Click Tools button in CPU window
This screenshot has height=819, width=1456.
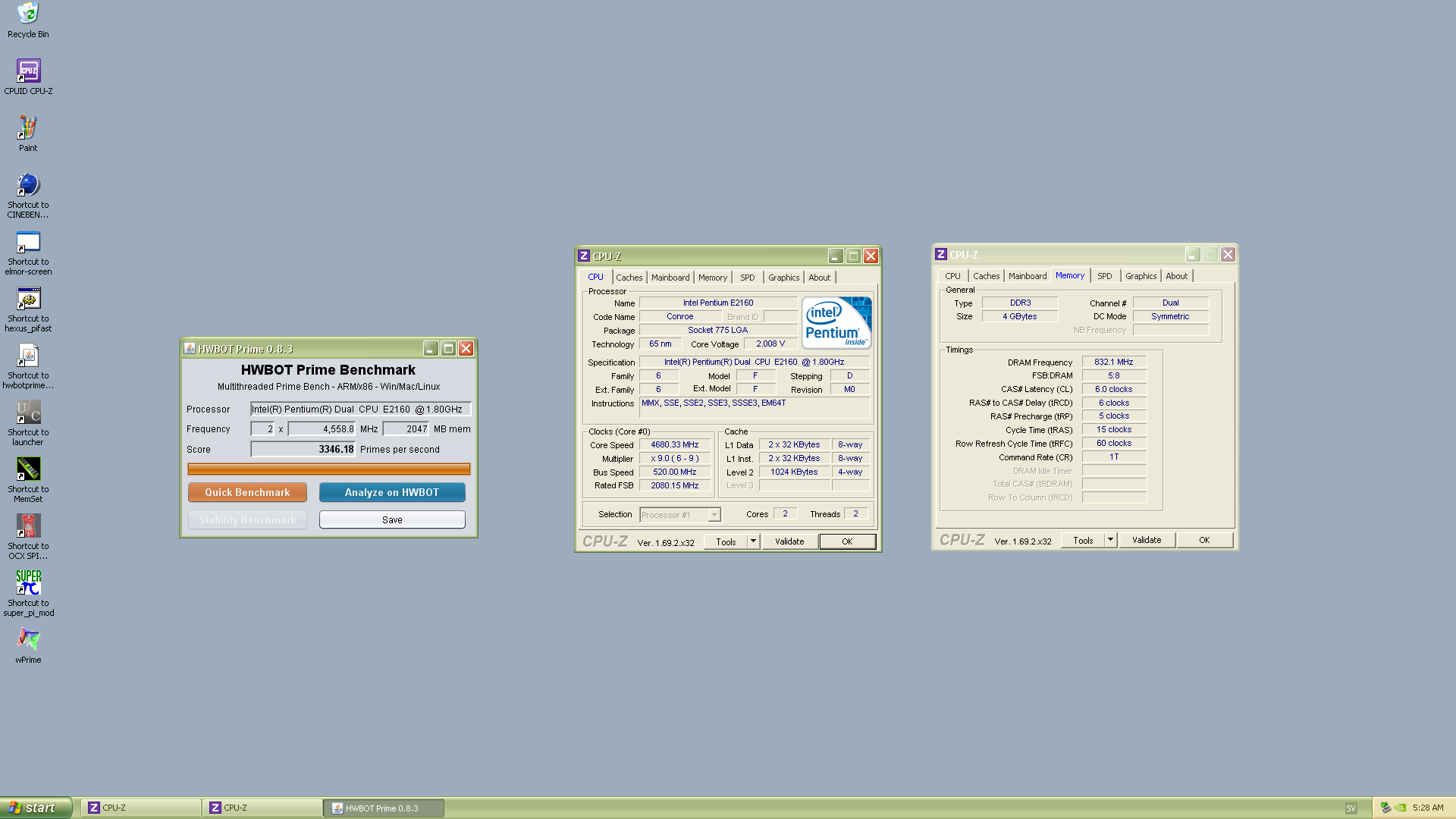click(x=726, y=541)
